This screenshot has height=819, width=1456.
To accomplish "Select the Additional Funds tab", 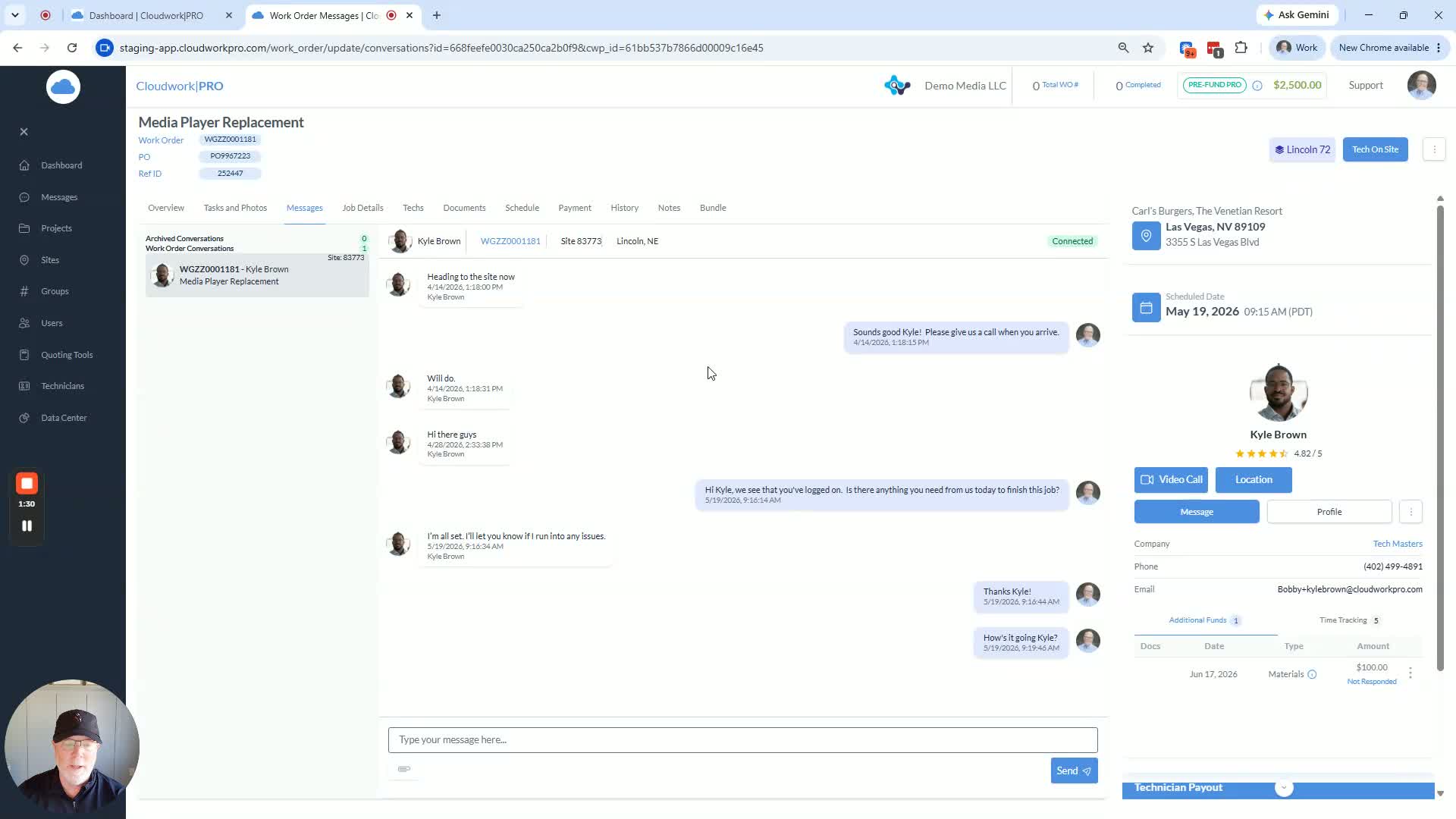I will click(x=1205, y=620).
